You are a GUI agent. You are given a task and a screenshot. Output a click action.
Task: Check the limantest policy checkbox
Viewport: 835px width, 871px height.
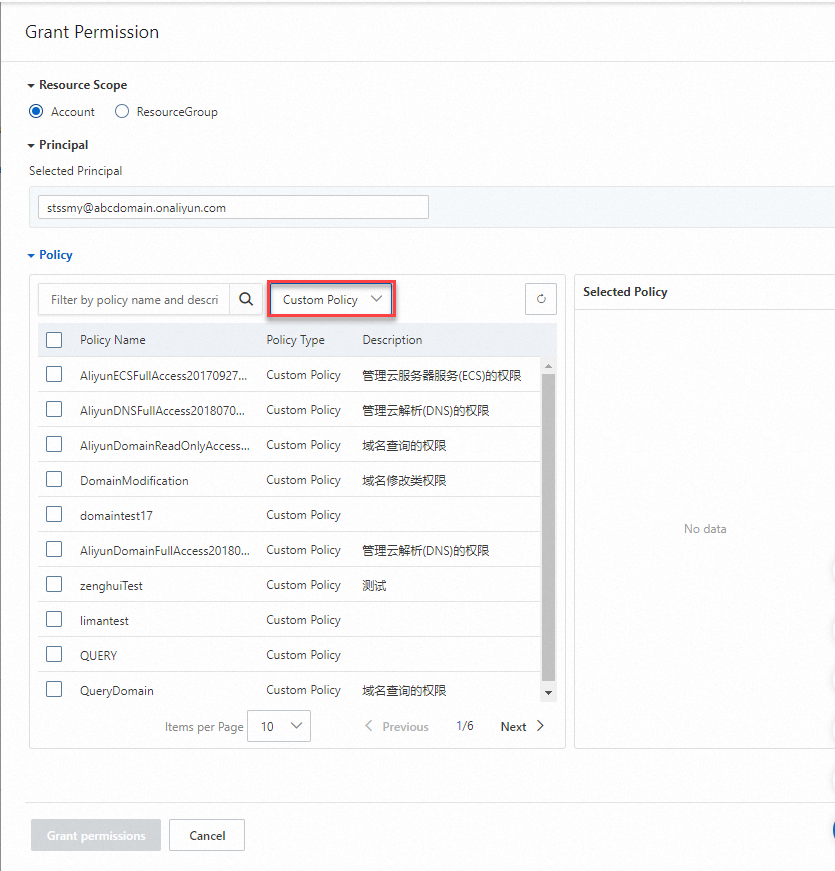tap(54, 619)
